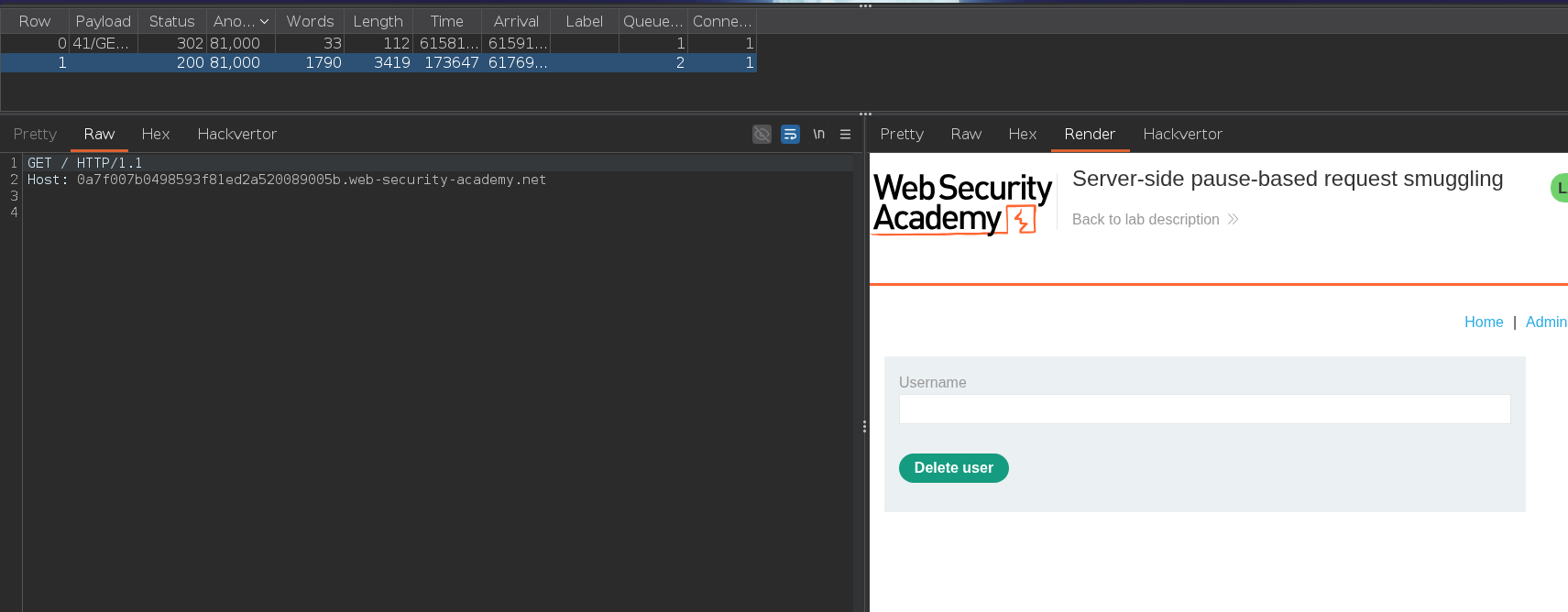
Task: Select the response Render tab
Action: [x=1090, y=134]
